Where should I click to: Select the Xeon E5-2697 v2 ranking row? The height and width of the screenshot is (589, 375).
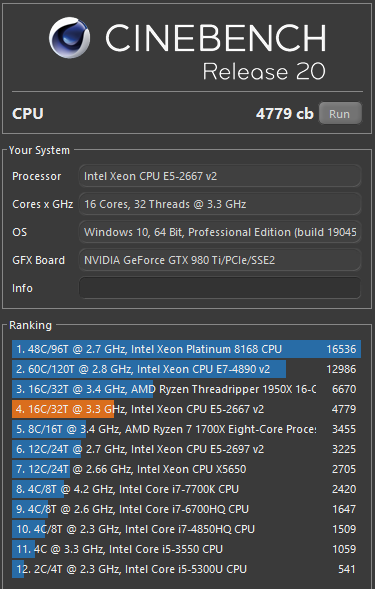click(186, 449)
